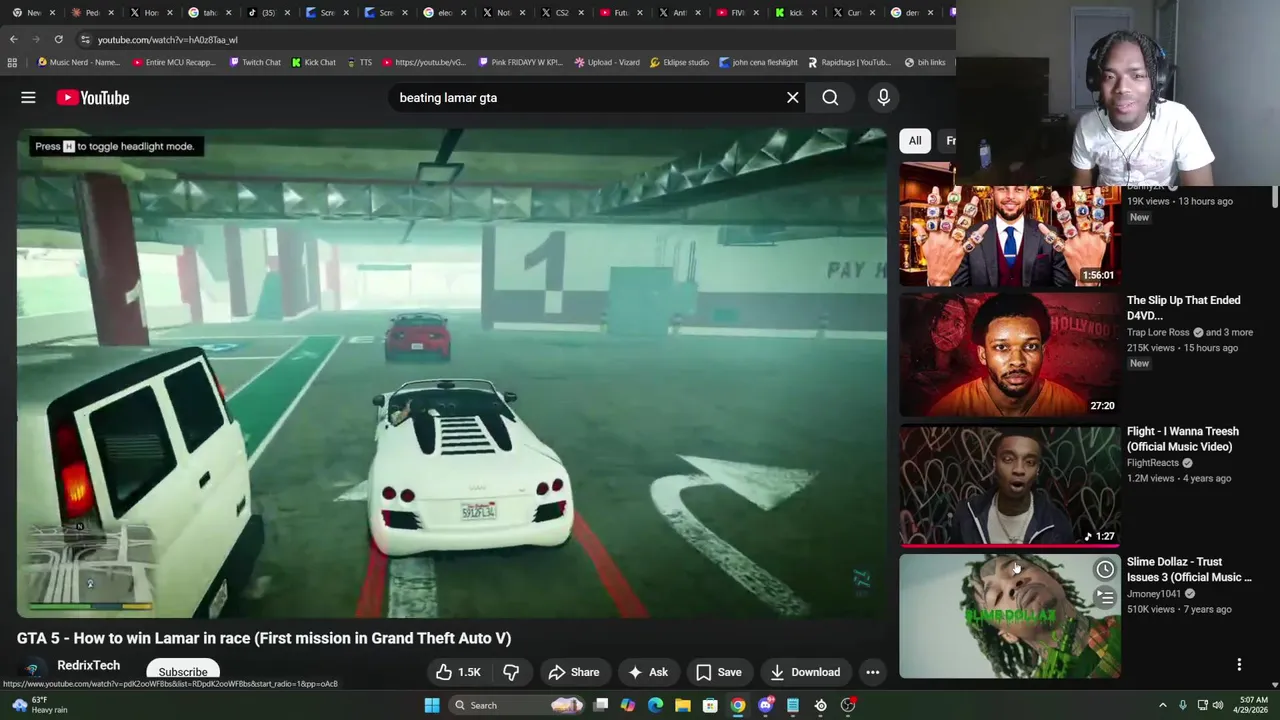The image size is (1280, 720).
Task: Clear the search box with the X
Action: click(x=792, y=97)
